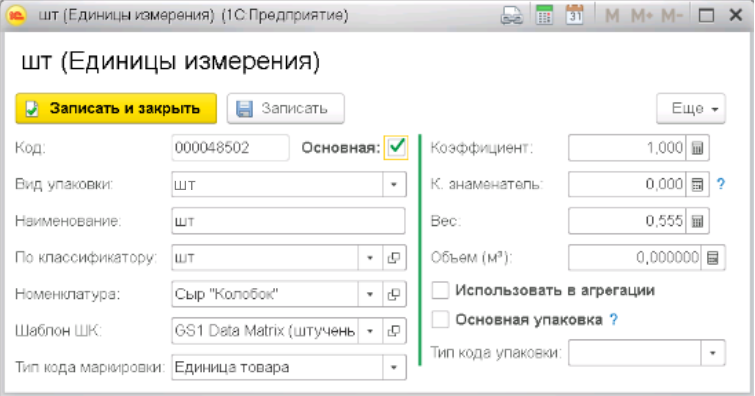Enable Использовать в агрегации checkbox
This screenshot has width=755, height=396.
pyautogui.click(x=440, y=290)
